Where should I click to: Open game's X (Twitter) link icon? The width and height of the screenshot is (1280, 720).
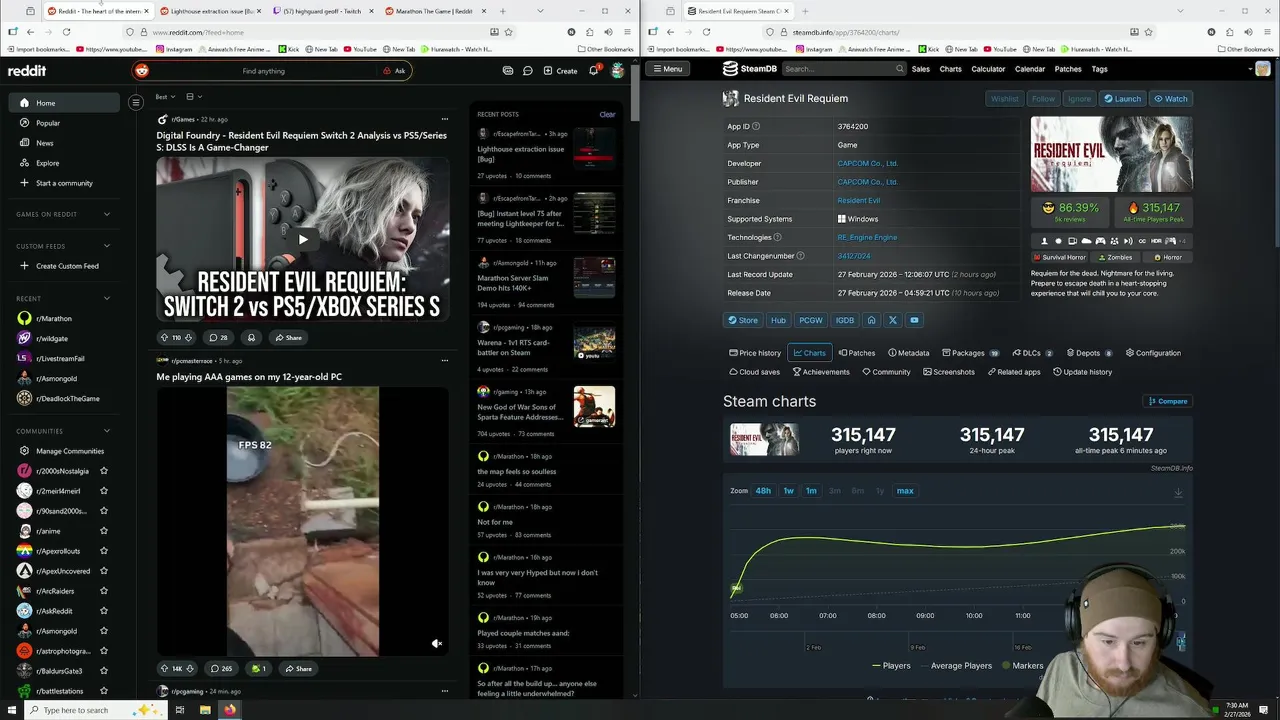893,320
